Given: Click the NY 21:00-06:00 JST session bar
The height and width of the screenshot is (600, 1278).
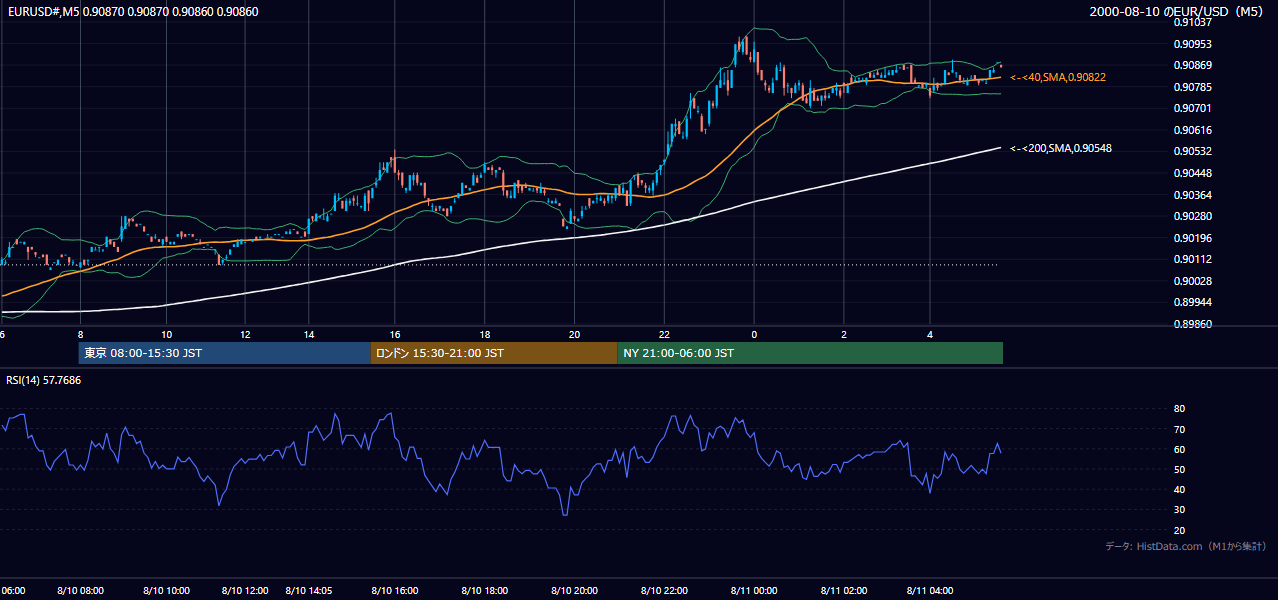Looking at the screenshot, I should tap(810, 353).
